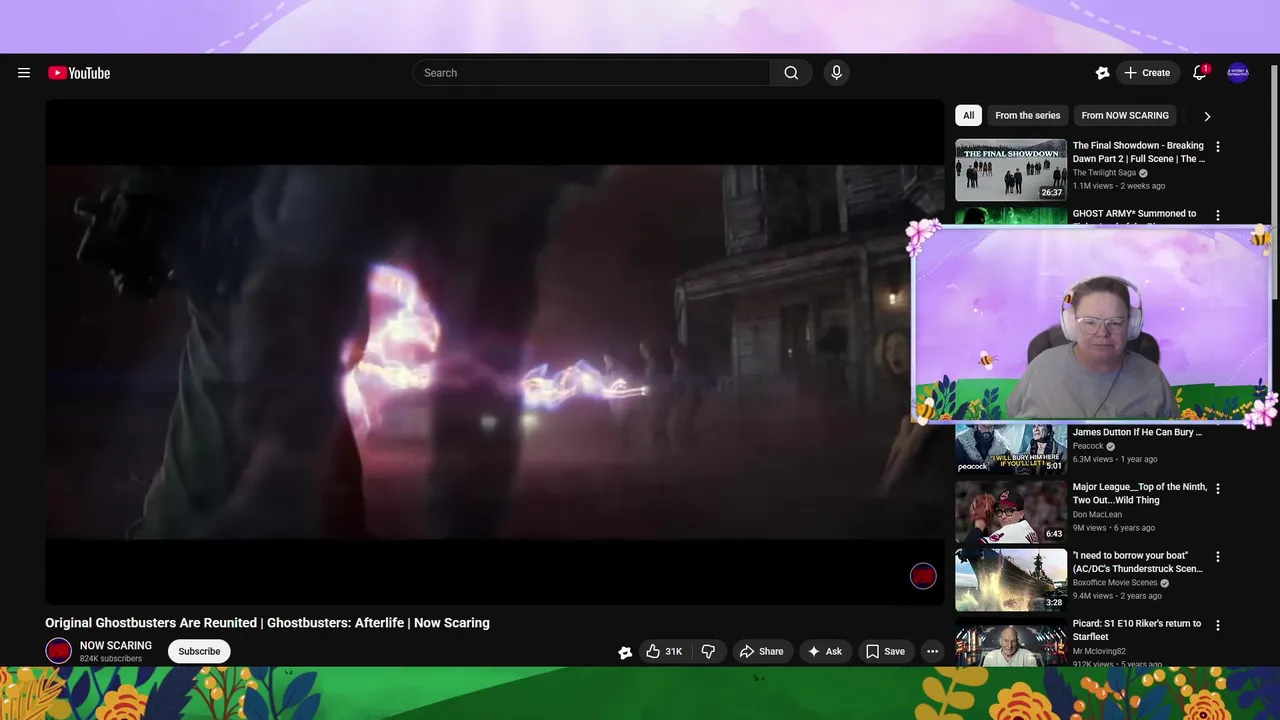
Task: Select From NOW SCARING chip
Action: [1125, 115]
